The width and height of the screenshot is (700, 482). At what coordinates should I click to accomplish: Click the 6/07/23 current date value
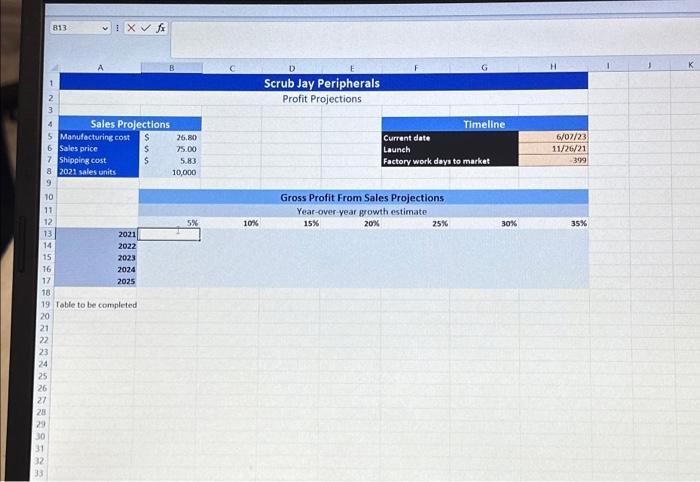(554, 137)
